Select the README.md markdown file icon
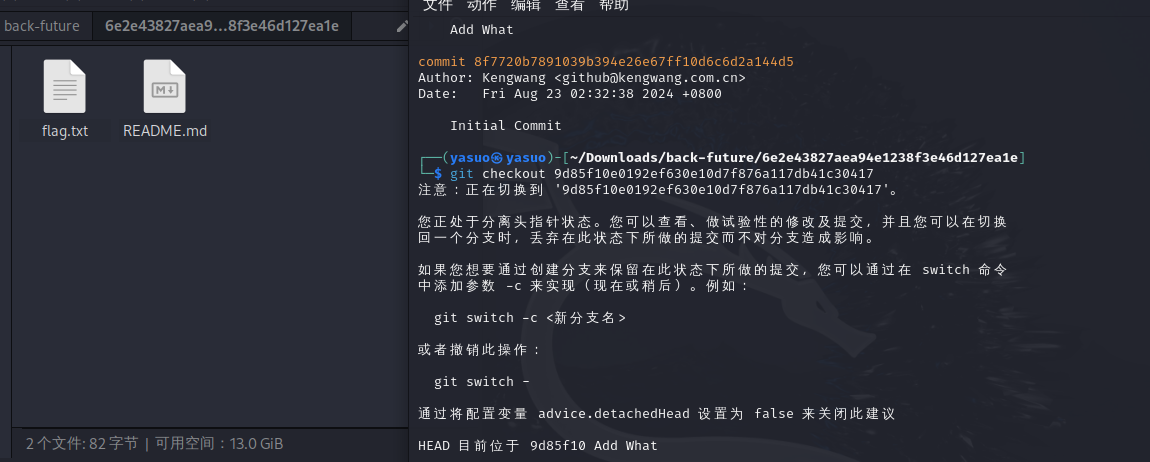 [165, 86]
